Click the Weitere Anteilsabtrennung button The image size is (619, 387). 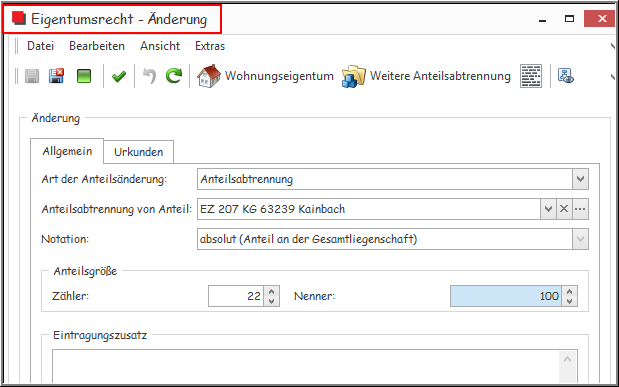coord(426,76)
